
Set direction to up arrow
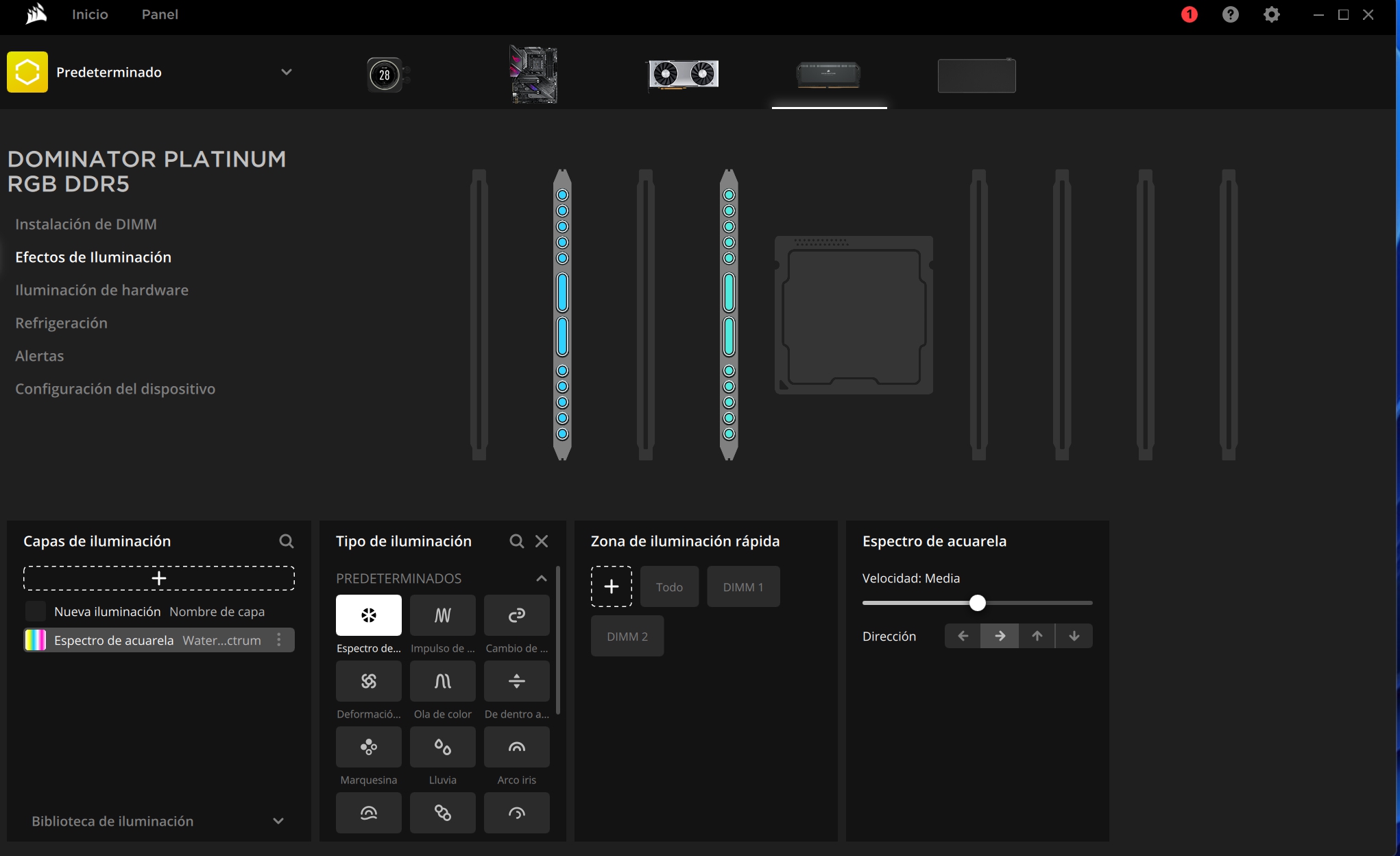point(1037,636)
